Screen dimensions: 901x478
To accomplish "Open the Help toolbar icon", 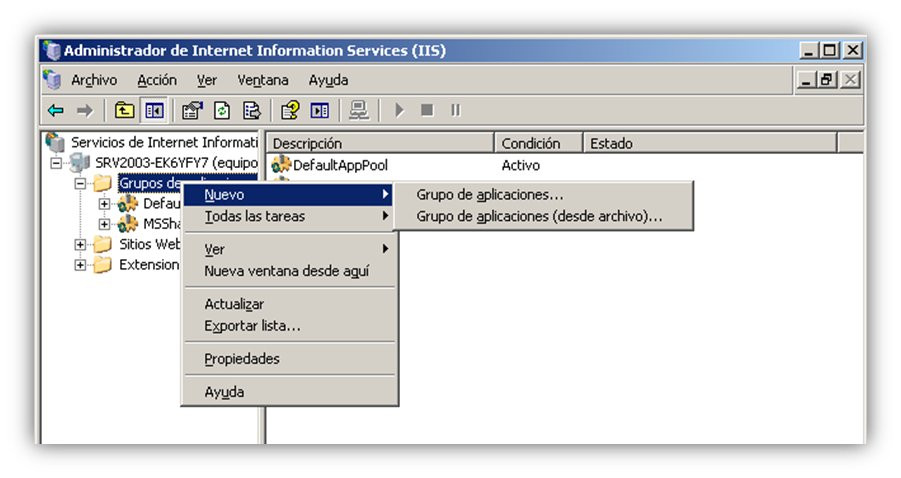I will click(x=290, y=110).
